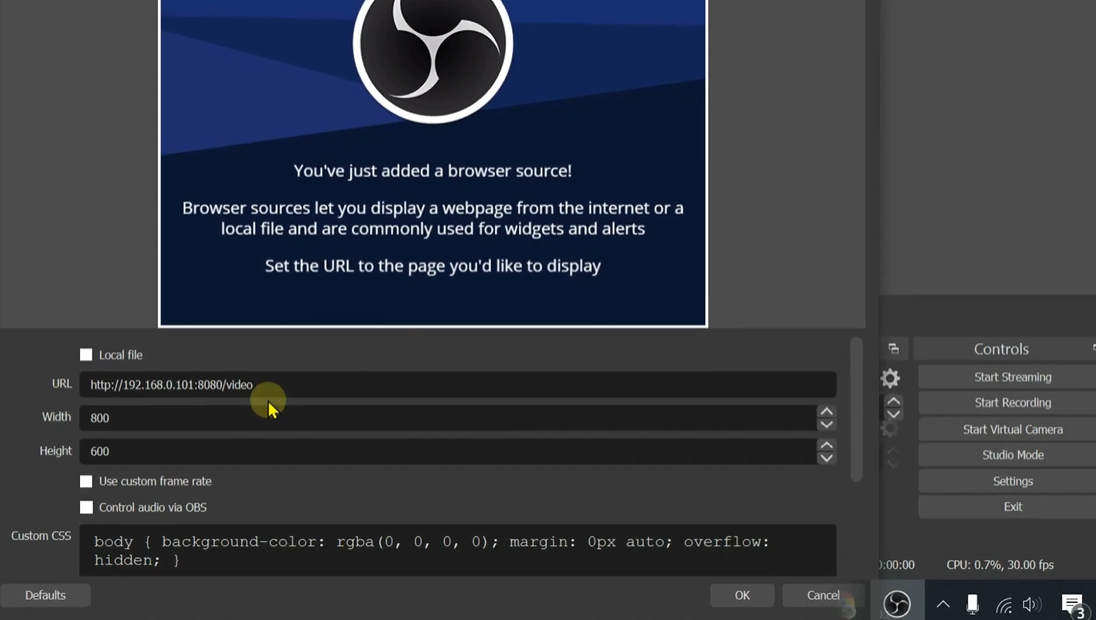Viewport: 1096px width, 620px height.
Task: Toggle Control audio via OBS checkbox
Action: click(x=86, y=507)
